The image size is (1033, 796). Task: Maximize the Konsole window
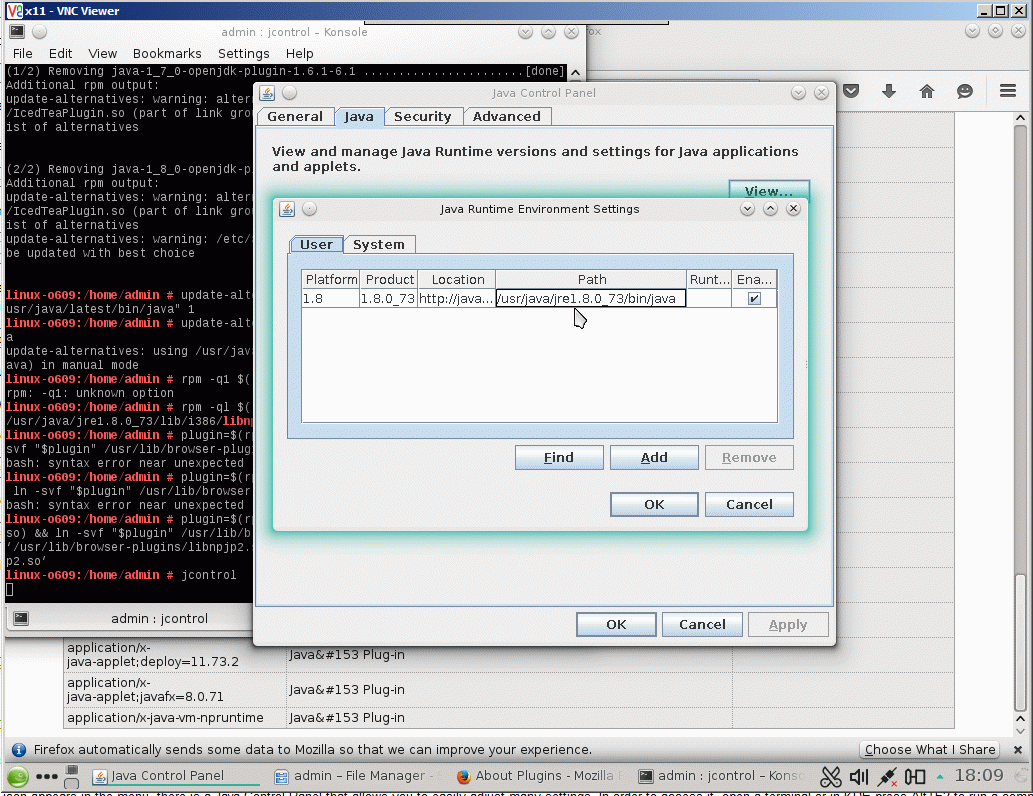click(x=548, y=32)
